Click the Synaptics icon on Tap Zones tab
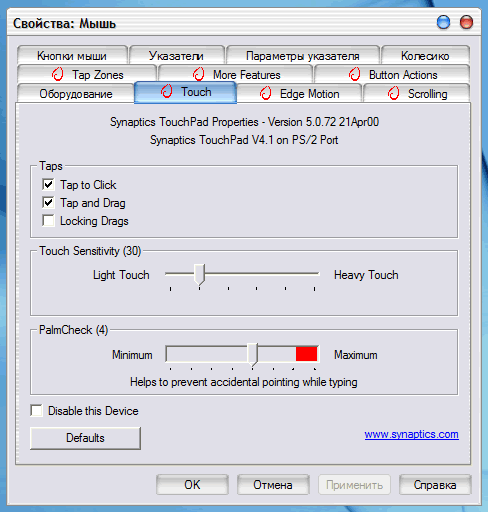Screen dimensions: 488x512 point(58,74)
